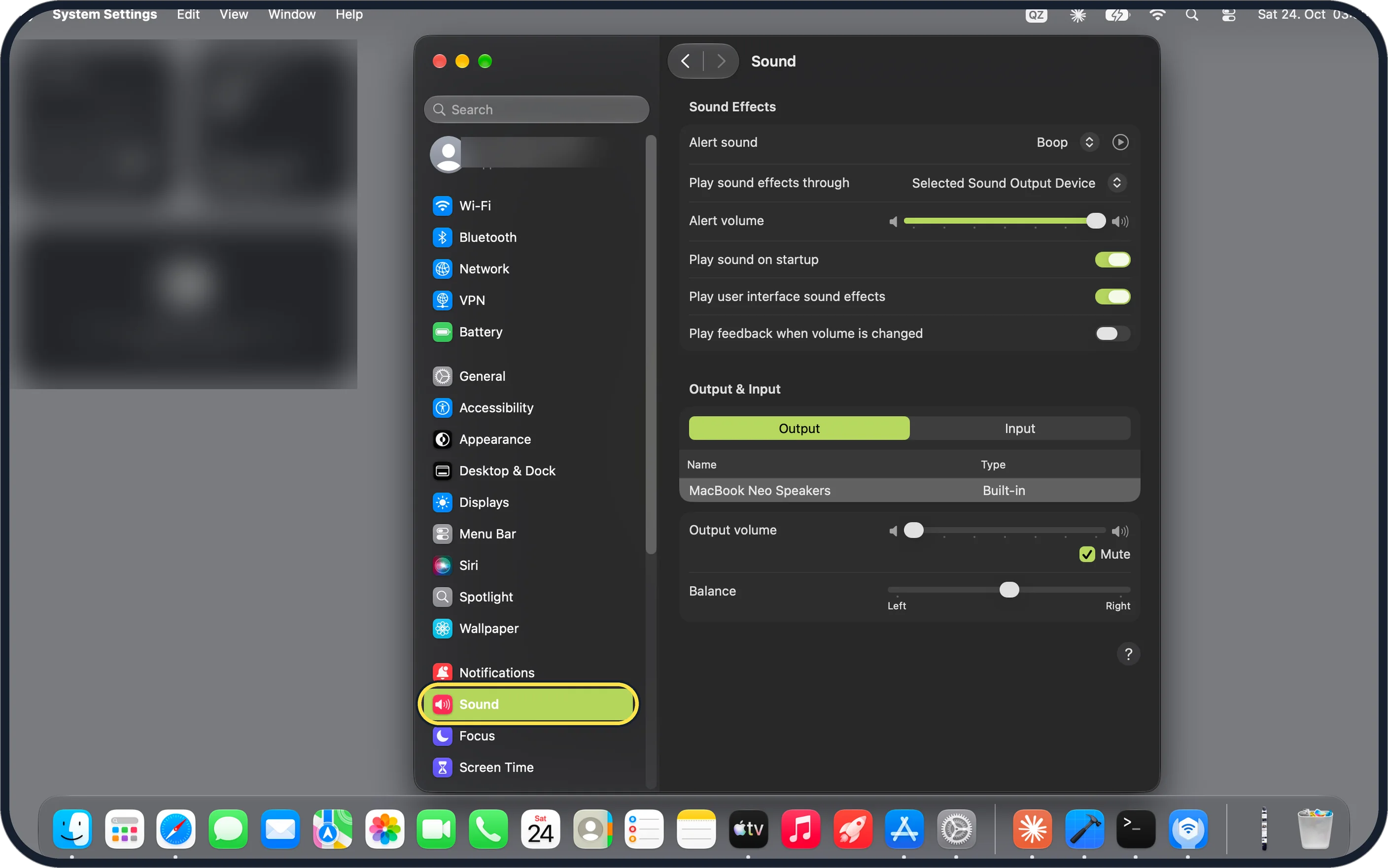Go forward with the toolbar chevron

721,61
